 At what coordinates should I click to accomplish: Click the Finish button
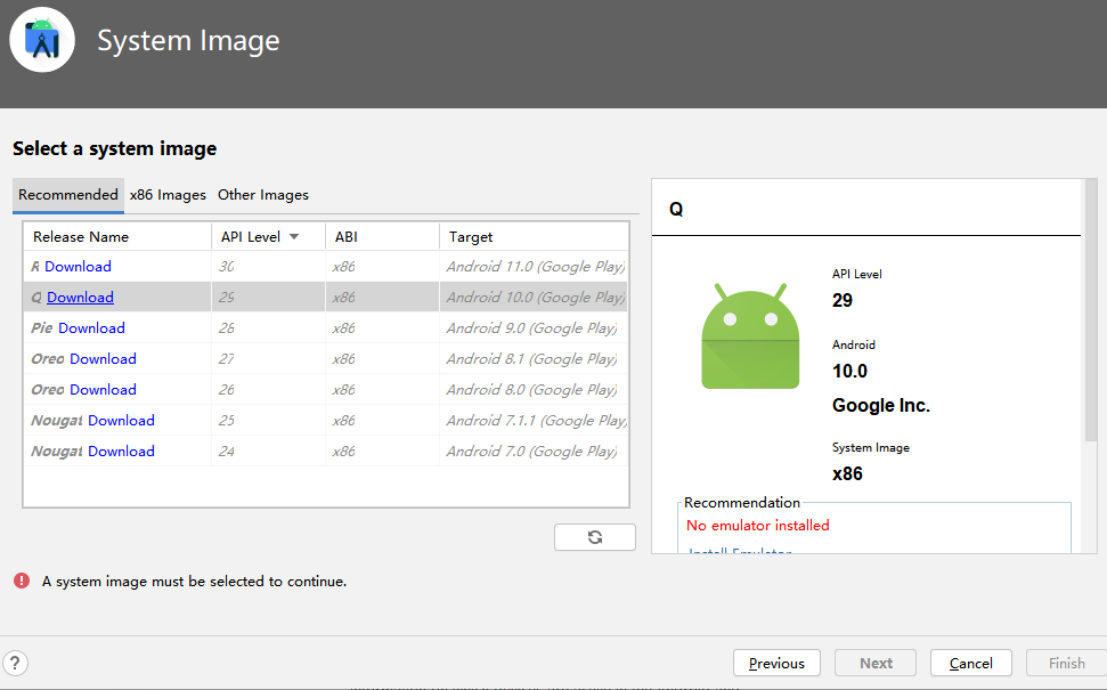point(1067,663)
